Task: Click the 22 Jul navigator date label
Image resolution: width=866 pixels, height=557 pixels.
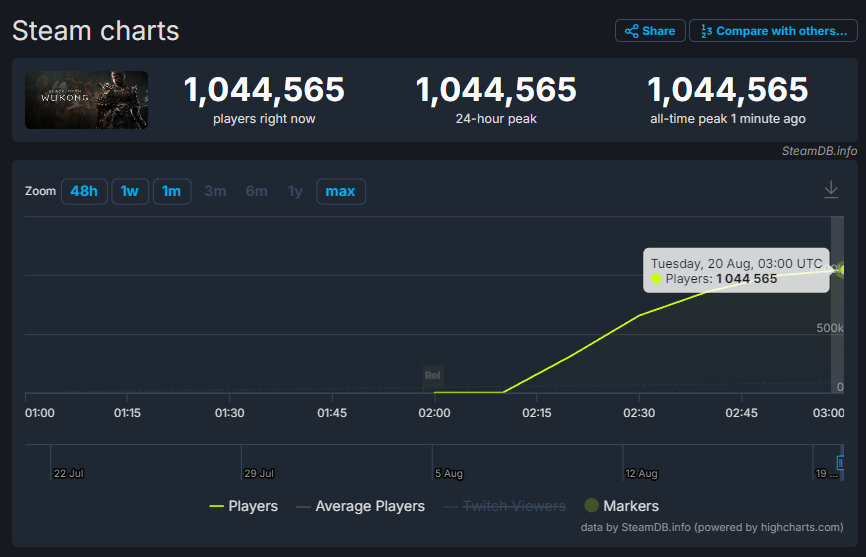Action: click(68, 473)
